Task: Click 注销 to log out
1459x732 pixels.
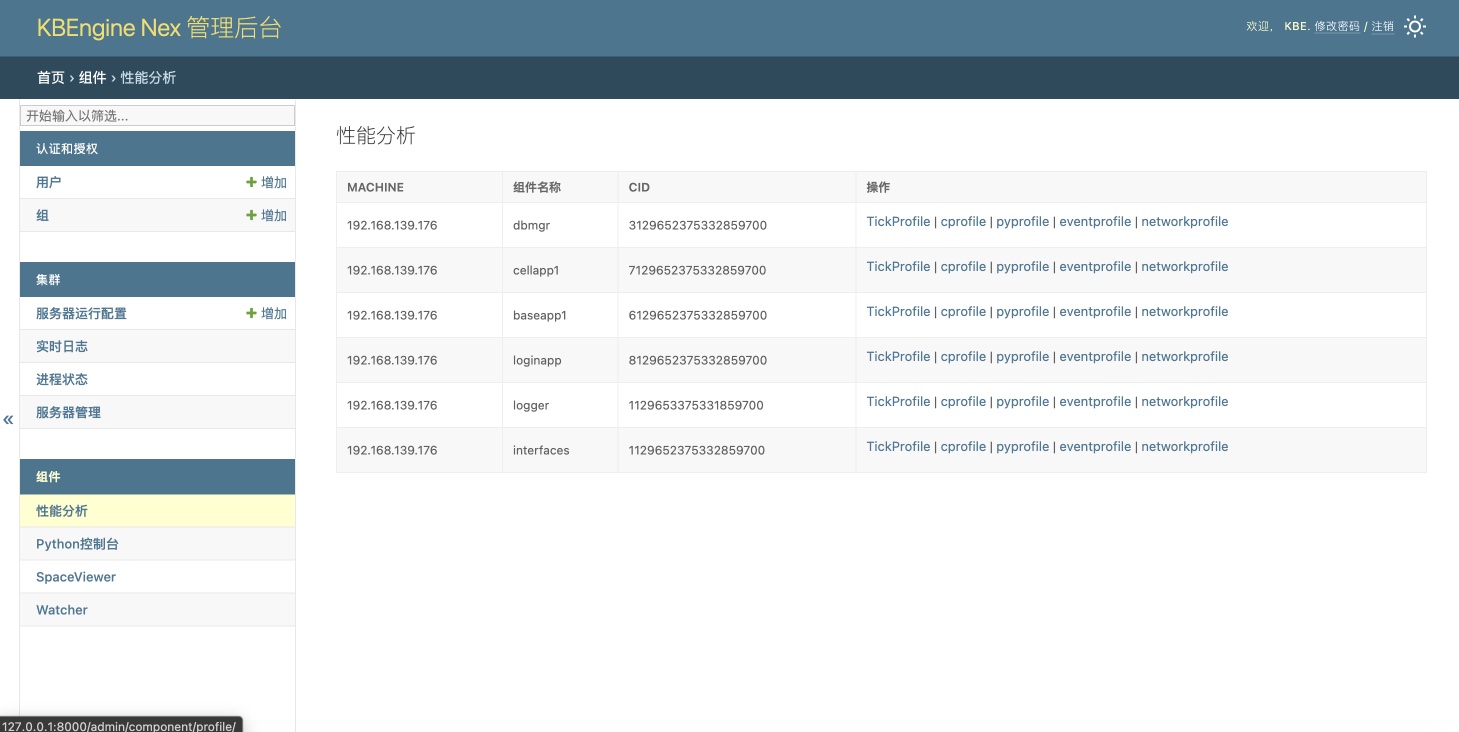Action: pyautogui.click(x=1382, y=27)
